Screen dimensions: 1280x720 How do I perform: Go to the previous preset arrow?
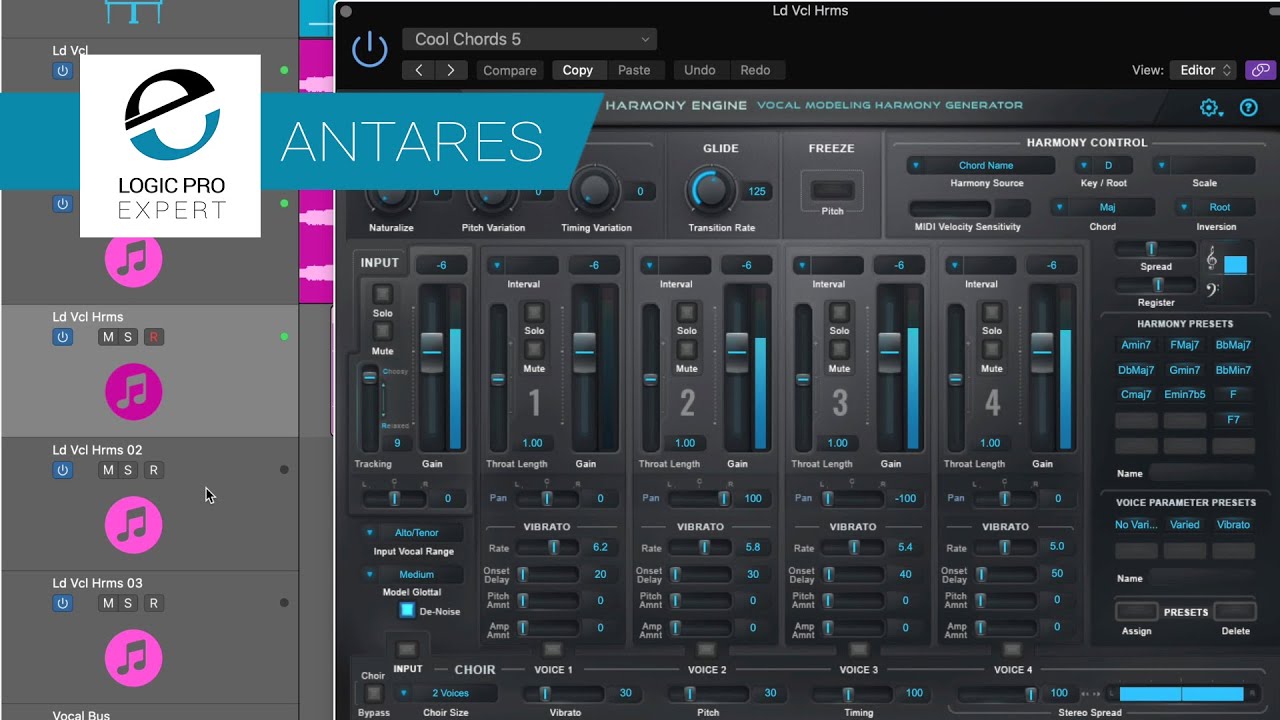(x=419, y=70)
